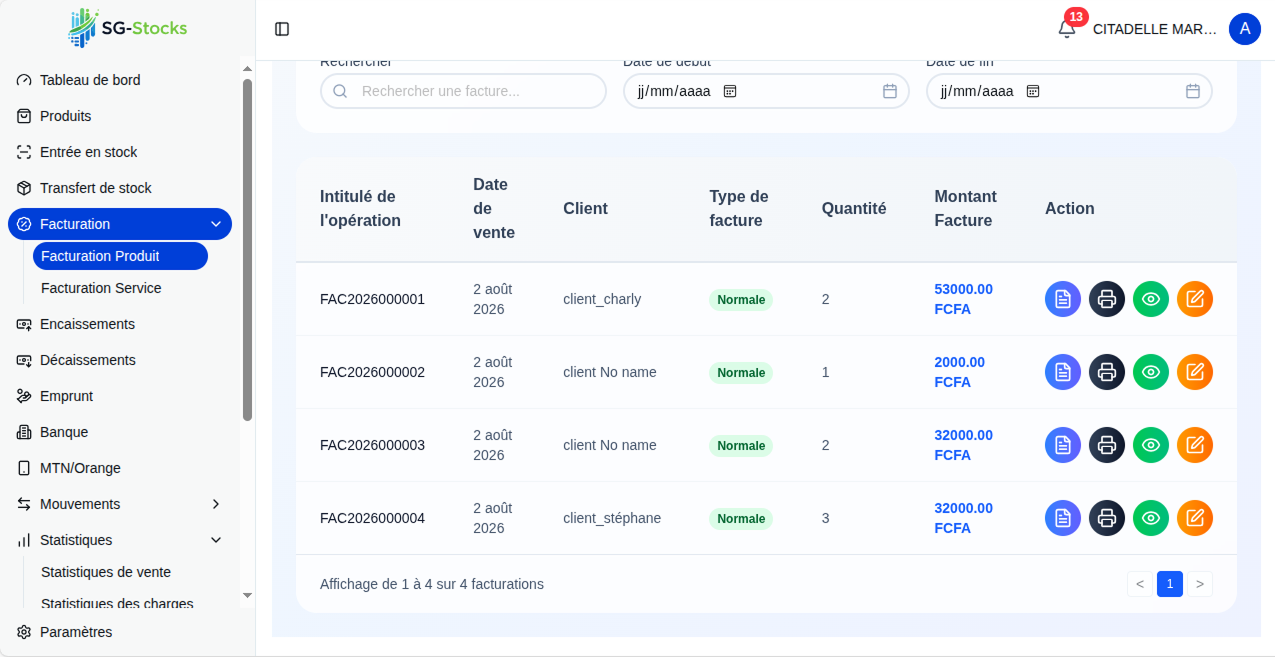Edit invoice FAC2026000004

[x=1195, y=518]
